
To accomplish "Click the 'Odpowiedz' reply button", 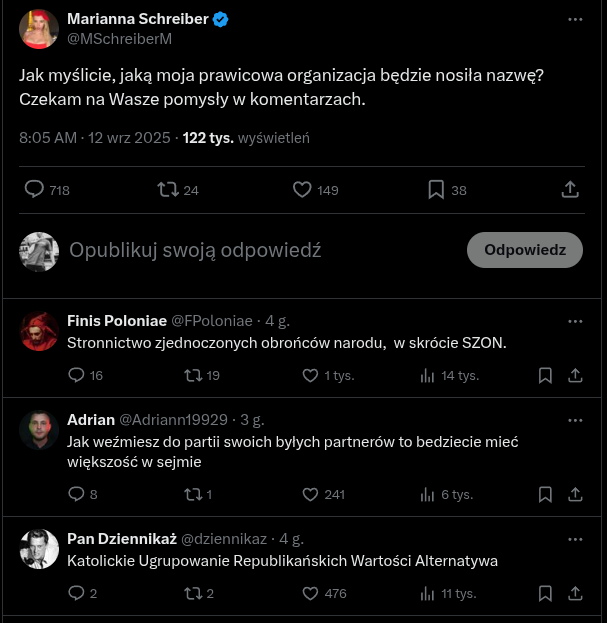I will pos(525,250).
